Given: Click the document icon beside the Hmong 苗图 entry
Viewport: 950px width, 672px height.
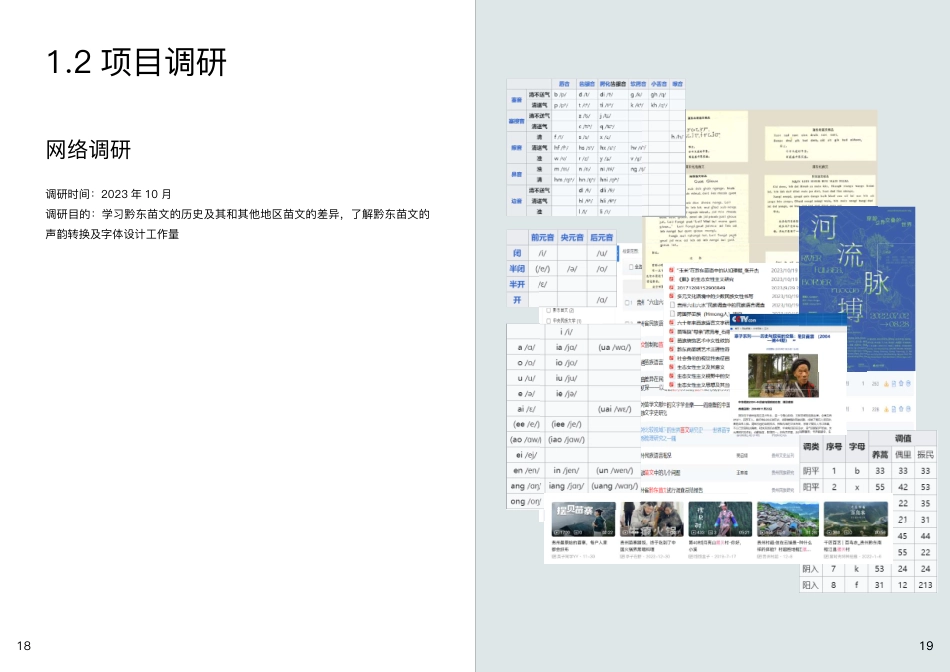Looking at the screenshot, I should point(671,314).
